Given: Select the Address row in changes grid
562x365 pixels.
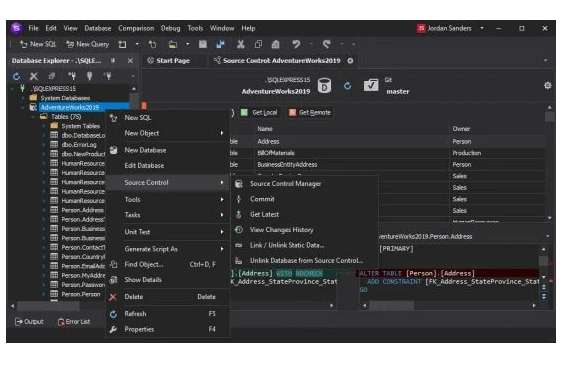Looking at the screenshot, I should point(387,142).
